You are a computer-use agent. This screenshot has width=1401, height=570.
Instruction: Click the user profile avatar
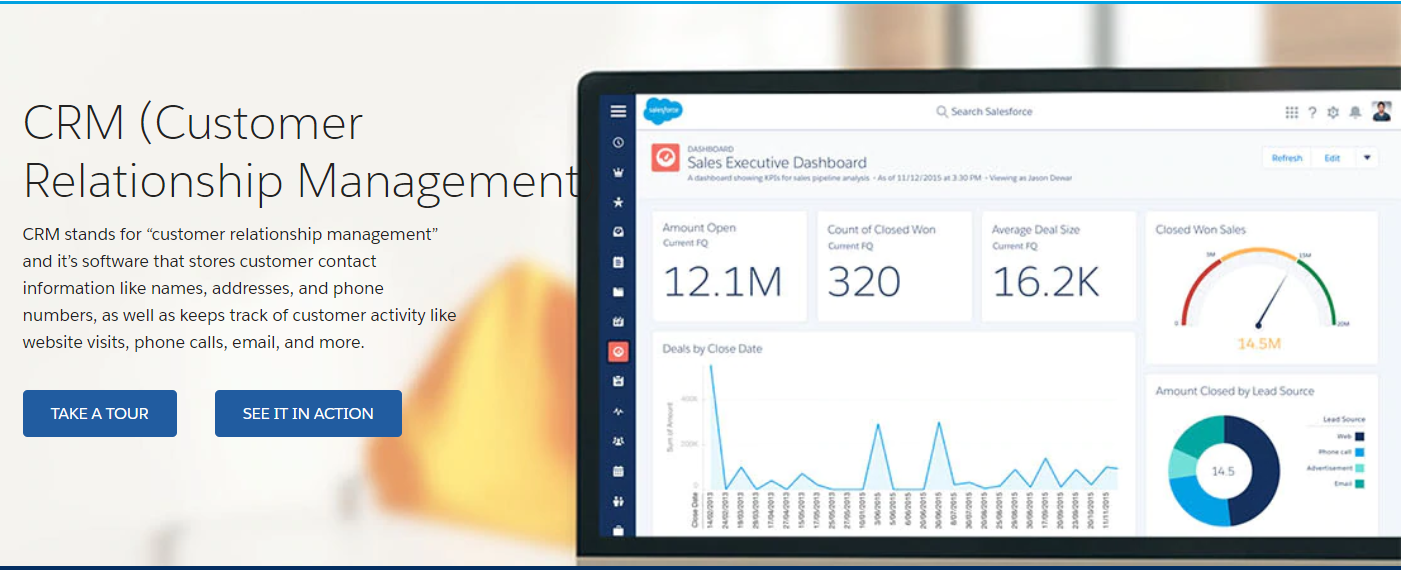[x=1381, y=111]
